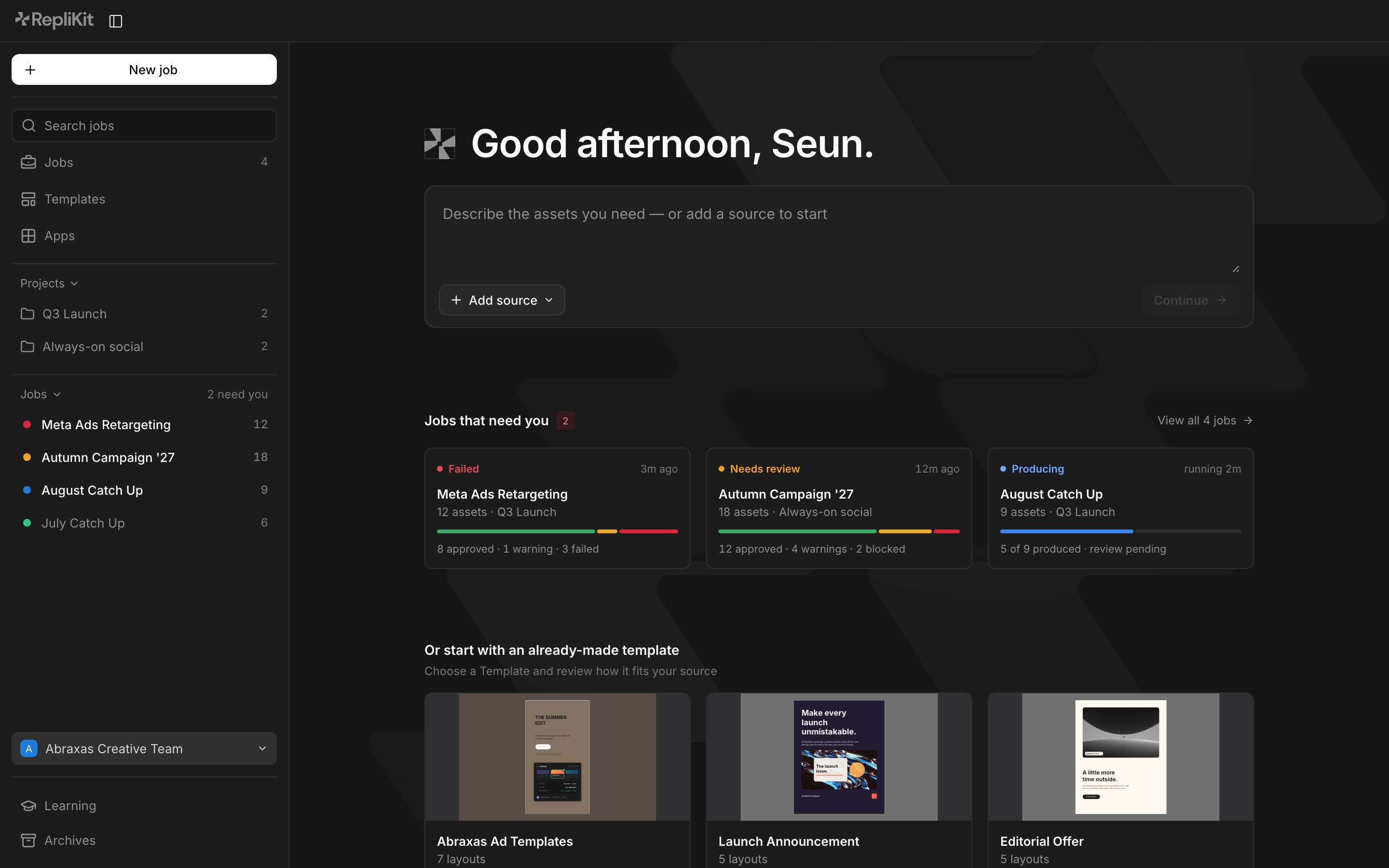Screen dimensions: 1389x868
Task: Open the Autumn Campaign '27 card title
Action: 786,494
